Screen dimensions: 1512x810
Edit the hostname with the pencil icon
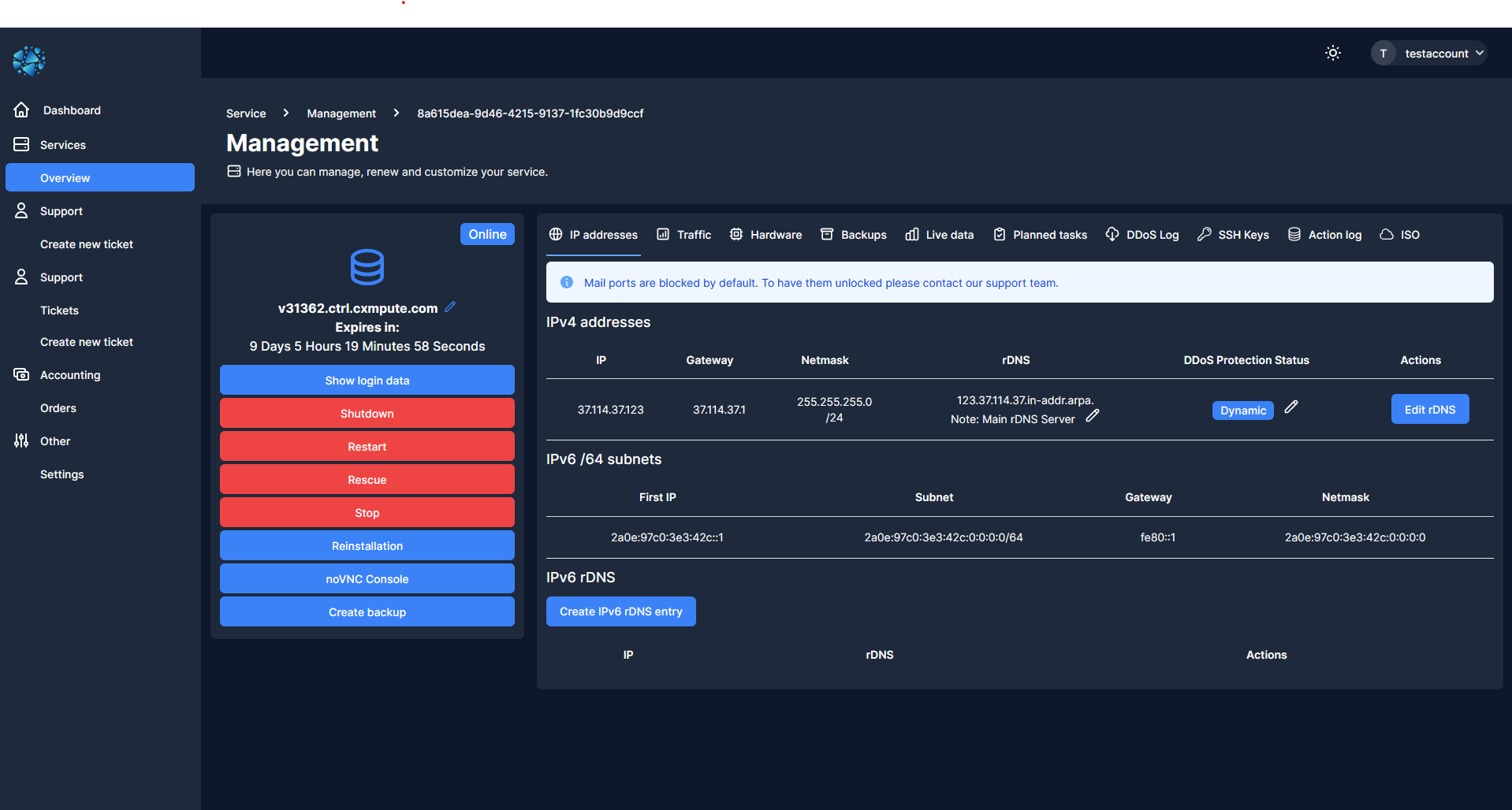pos(450,307)
